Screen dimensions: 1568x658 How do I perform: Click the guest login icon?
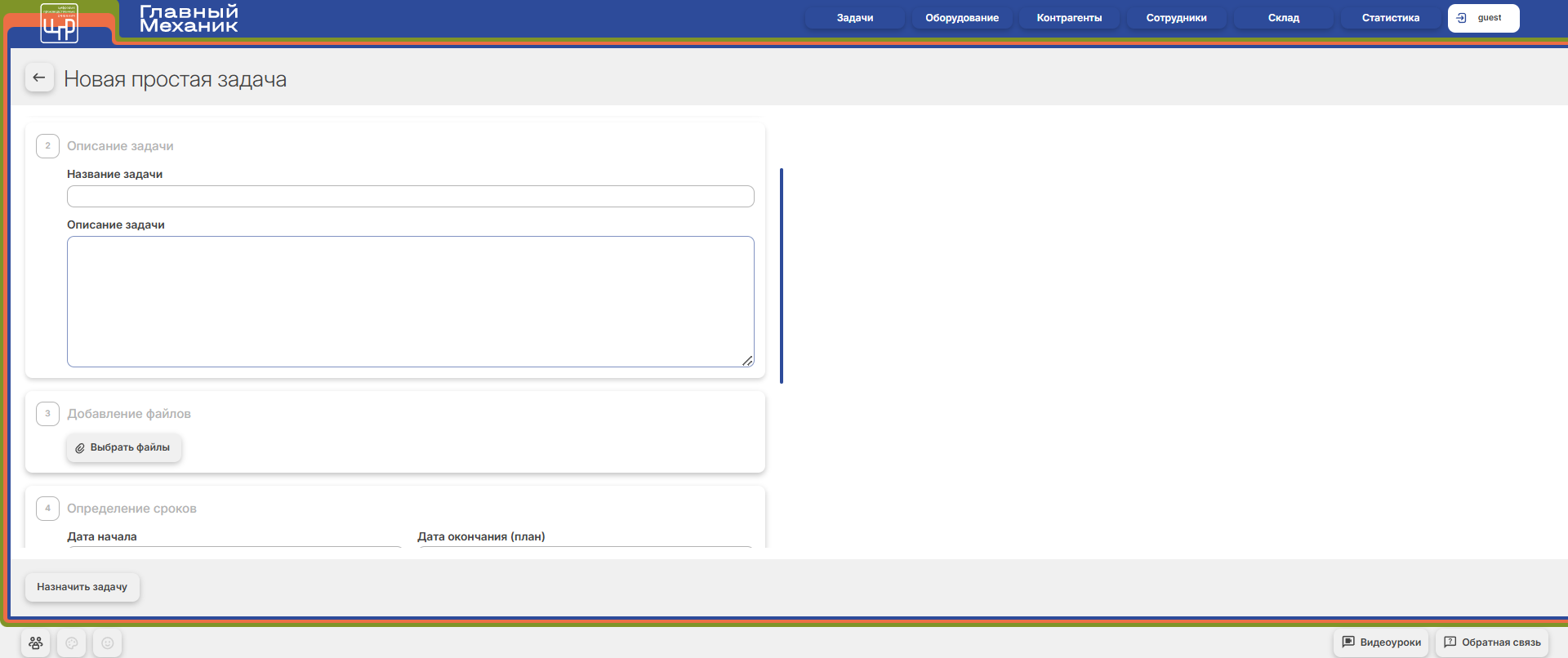[1462, 18]
